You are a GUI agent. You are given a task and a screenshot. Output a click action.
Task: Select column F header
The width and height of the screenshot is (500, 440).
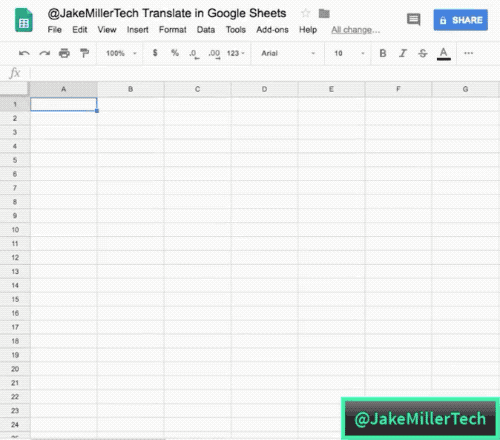click(x=398, y=89)
